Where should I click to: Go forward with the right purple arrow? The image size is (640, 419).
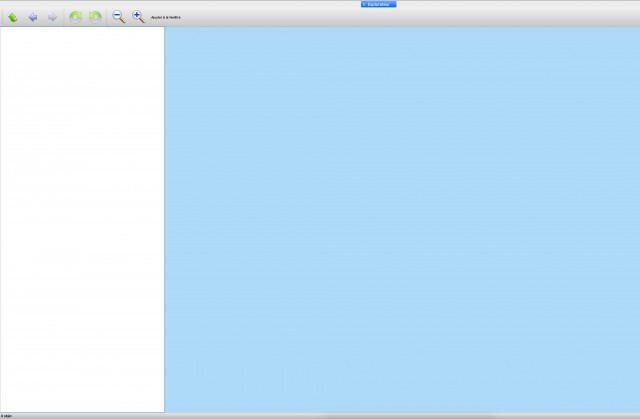(52, 17)
